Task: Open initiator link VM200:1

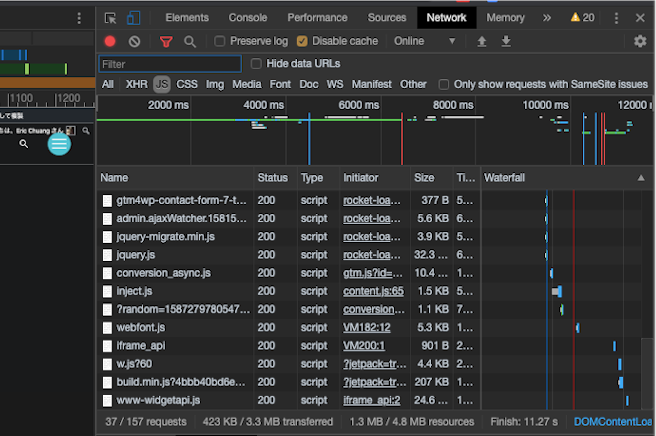Action: pyautogui.click(x=364, y=346)
